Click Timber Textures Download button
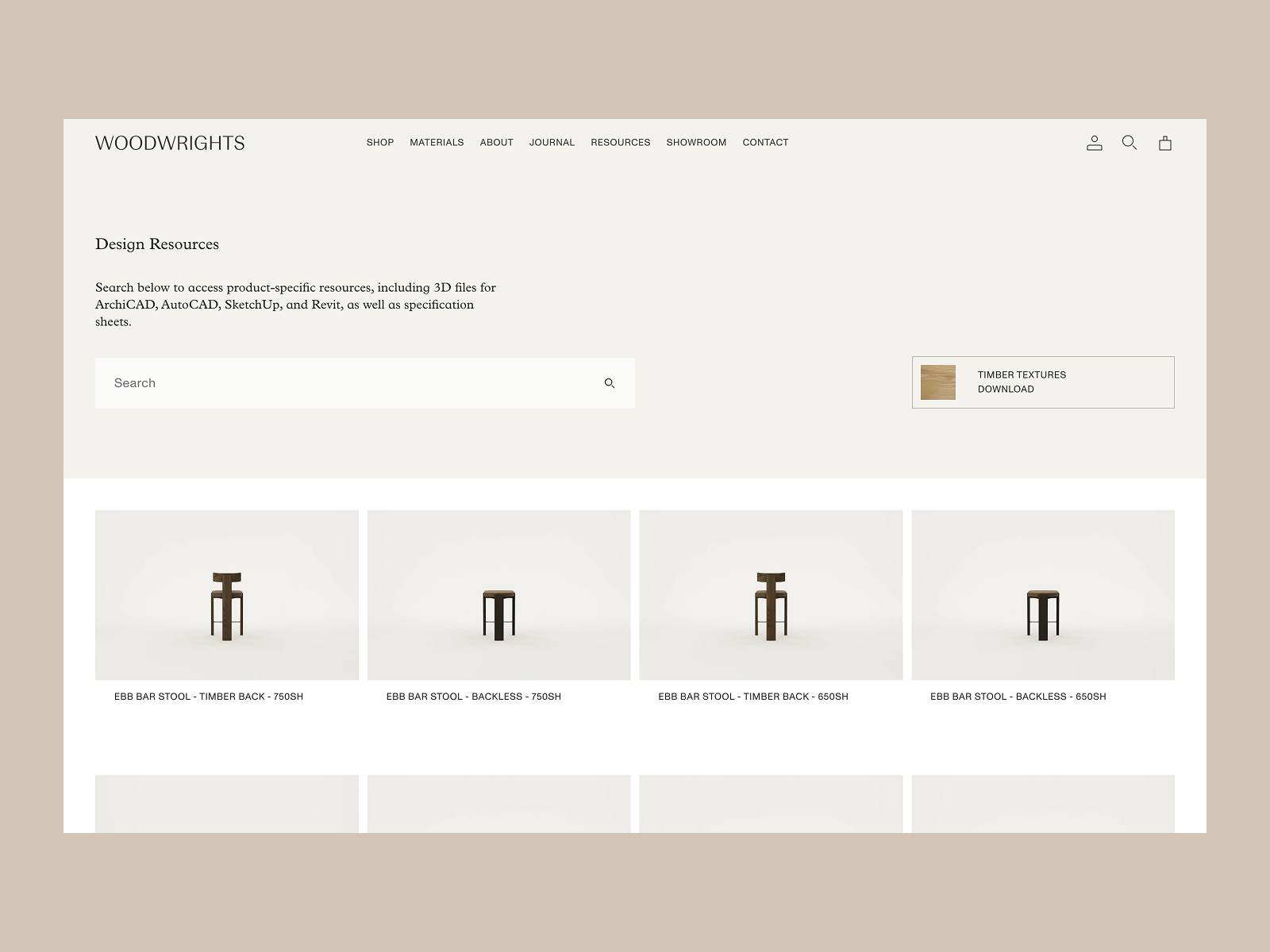Image resolution: width=1270 pixels, height=952 pixels. [1043, 382]
